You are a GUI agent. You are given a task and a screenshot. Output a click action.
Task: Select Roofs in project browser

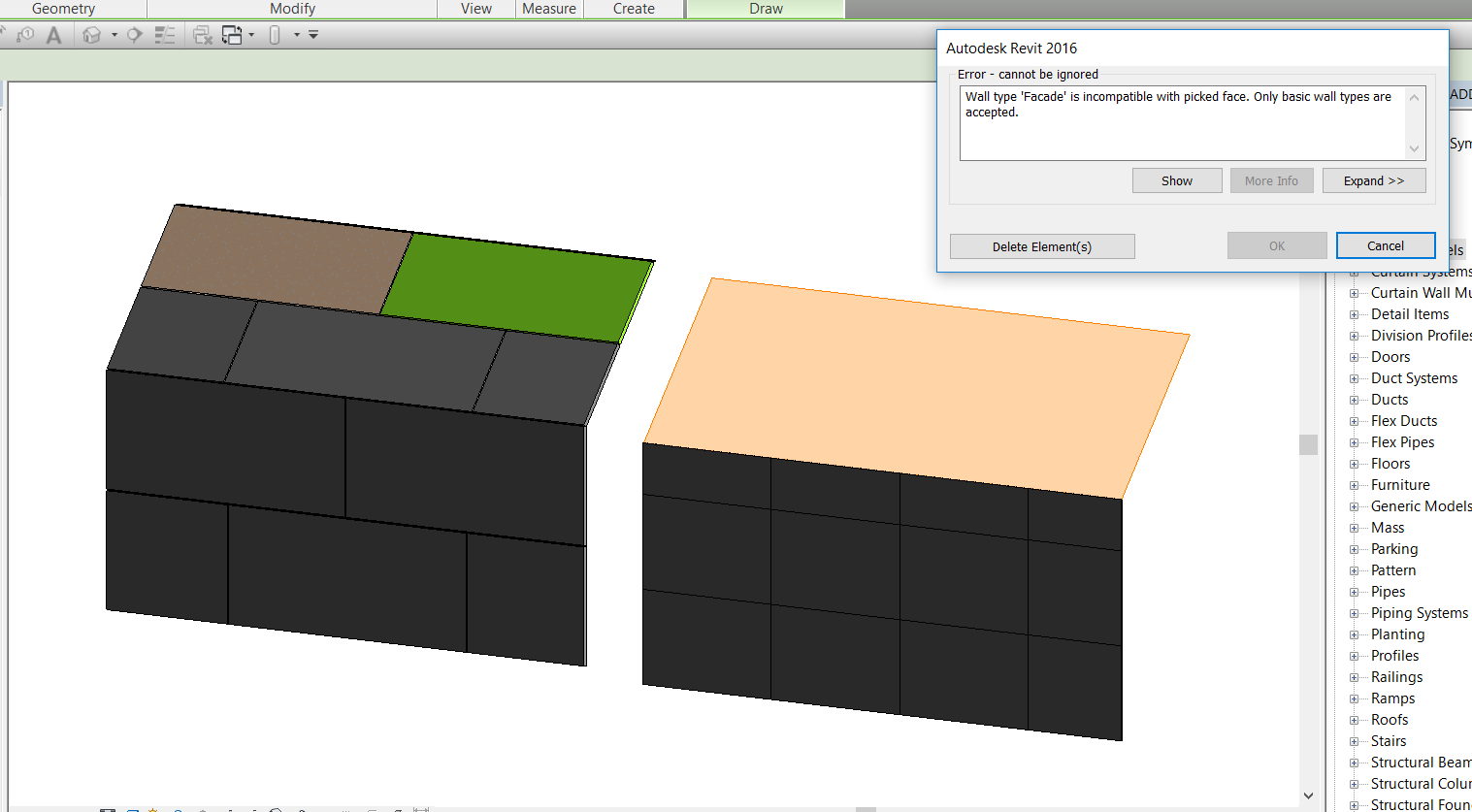pos(1390,720)
